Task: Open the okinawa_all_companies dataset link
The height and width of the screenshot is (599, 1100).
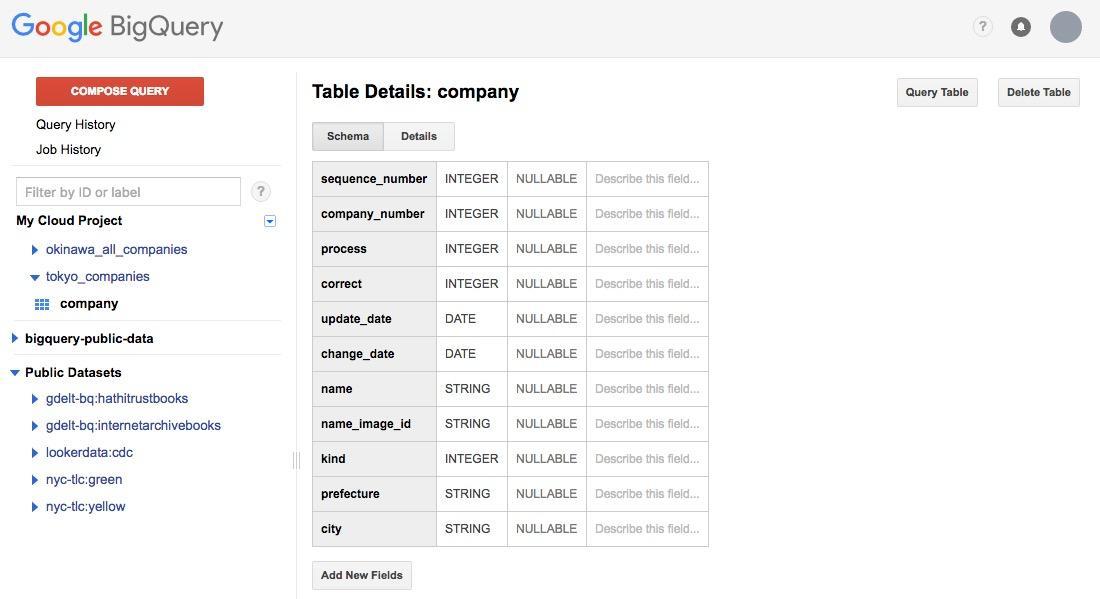Action: coord(116,249)
